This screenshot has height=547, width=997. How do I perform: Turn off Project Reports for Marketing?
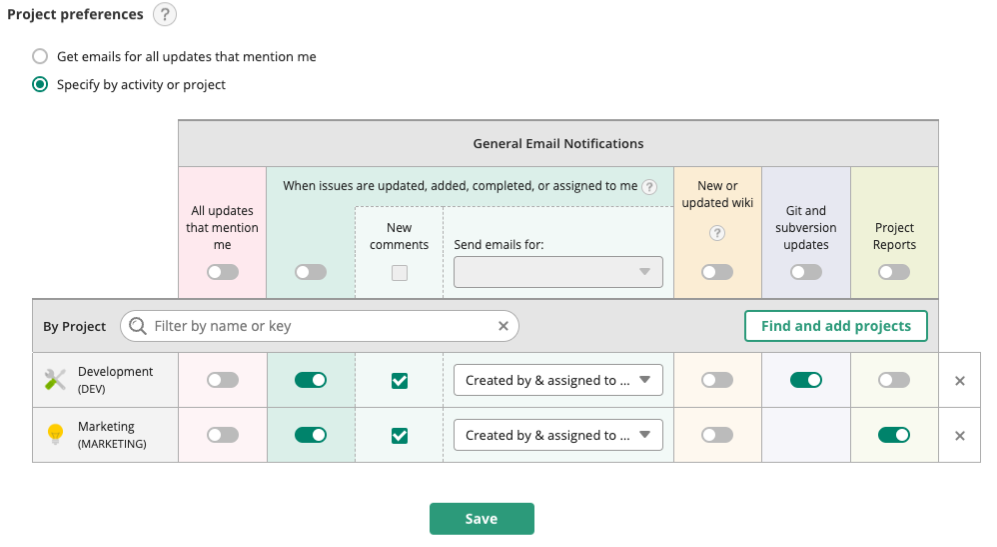894,435
